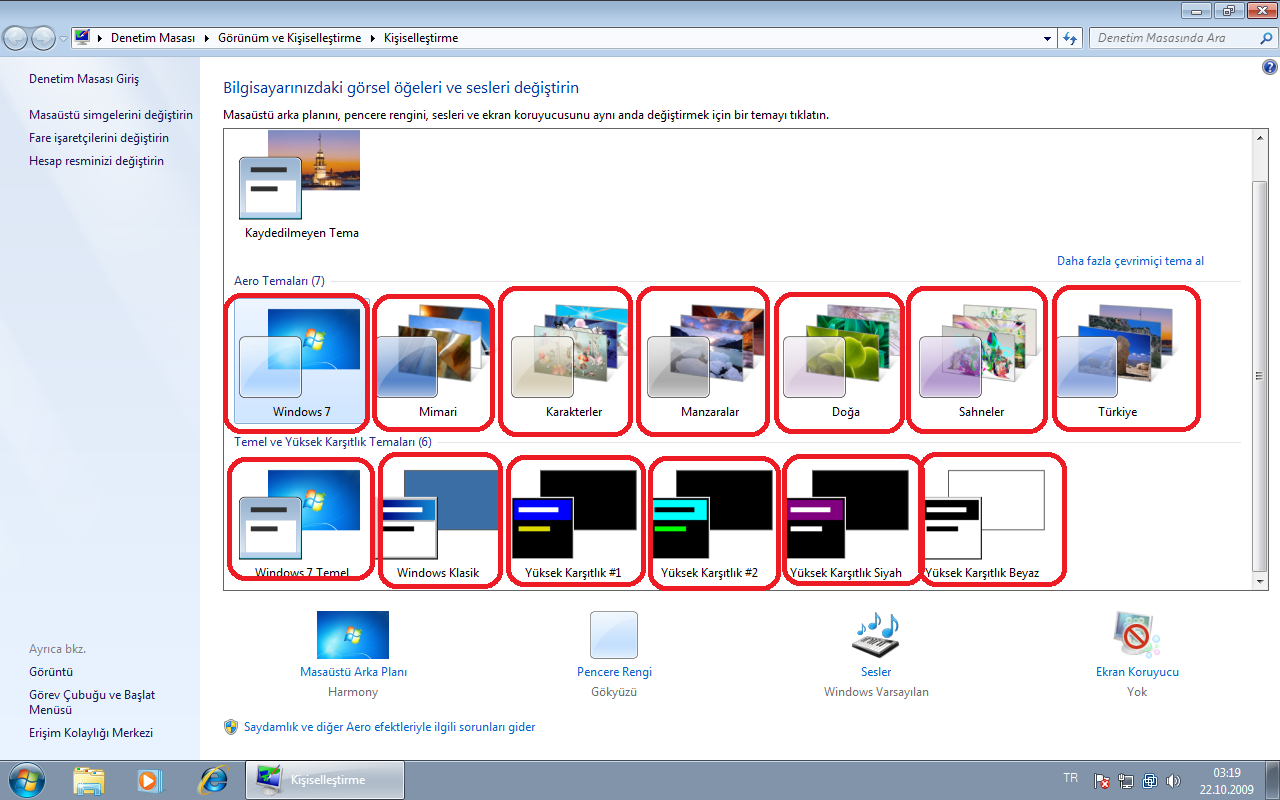The image size is (1280, 800).
Task: Click scrollbar up arrow in themes list
Action: [1260, 139]
